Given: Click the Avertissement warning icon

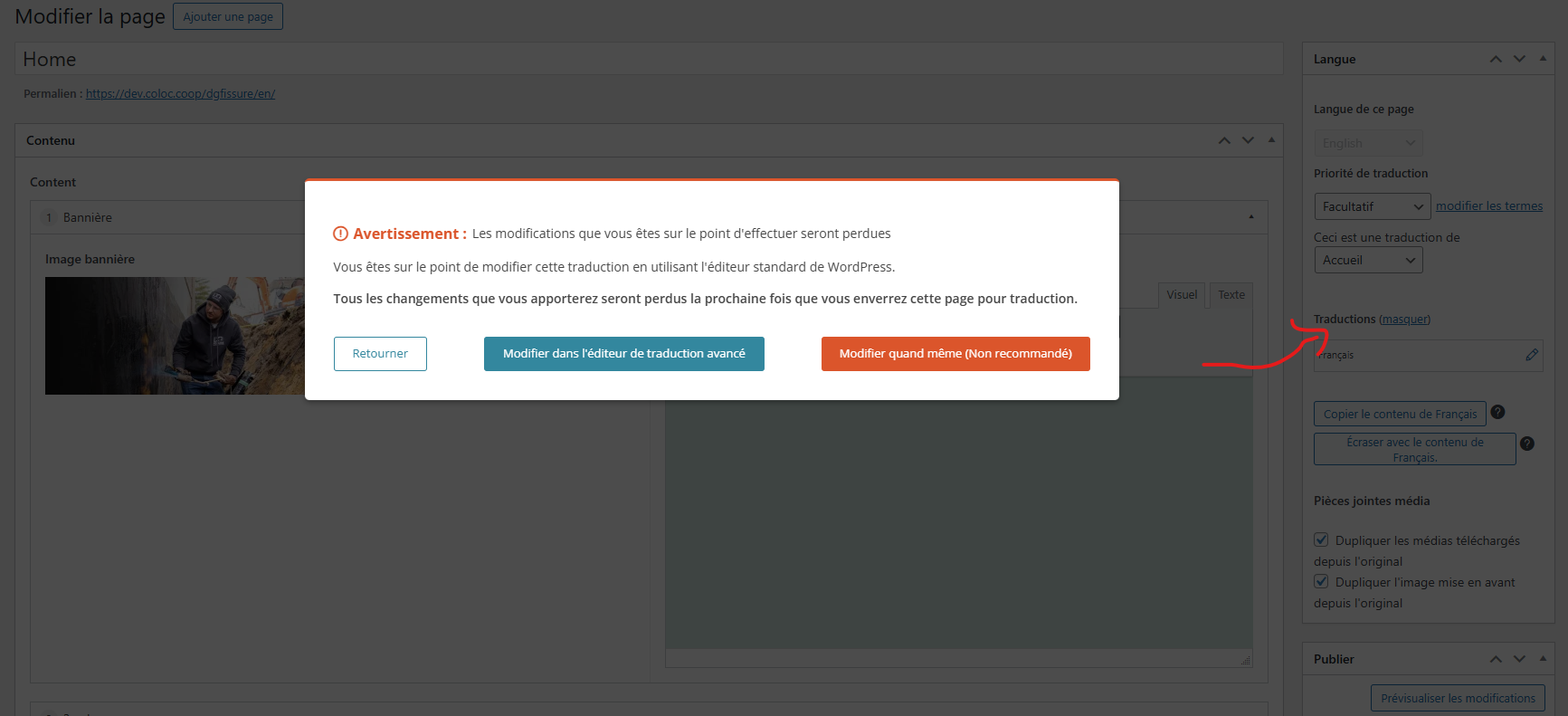Looking at the screenshot, I should 340,234.
